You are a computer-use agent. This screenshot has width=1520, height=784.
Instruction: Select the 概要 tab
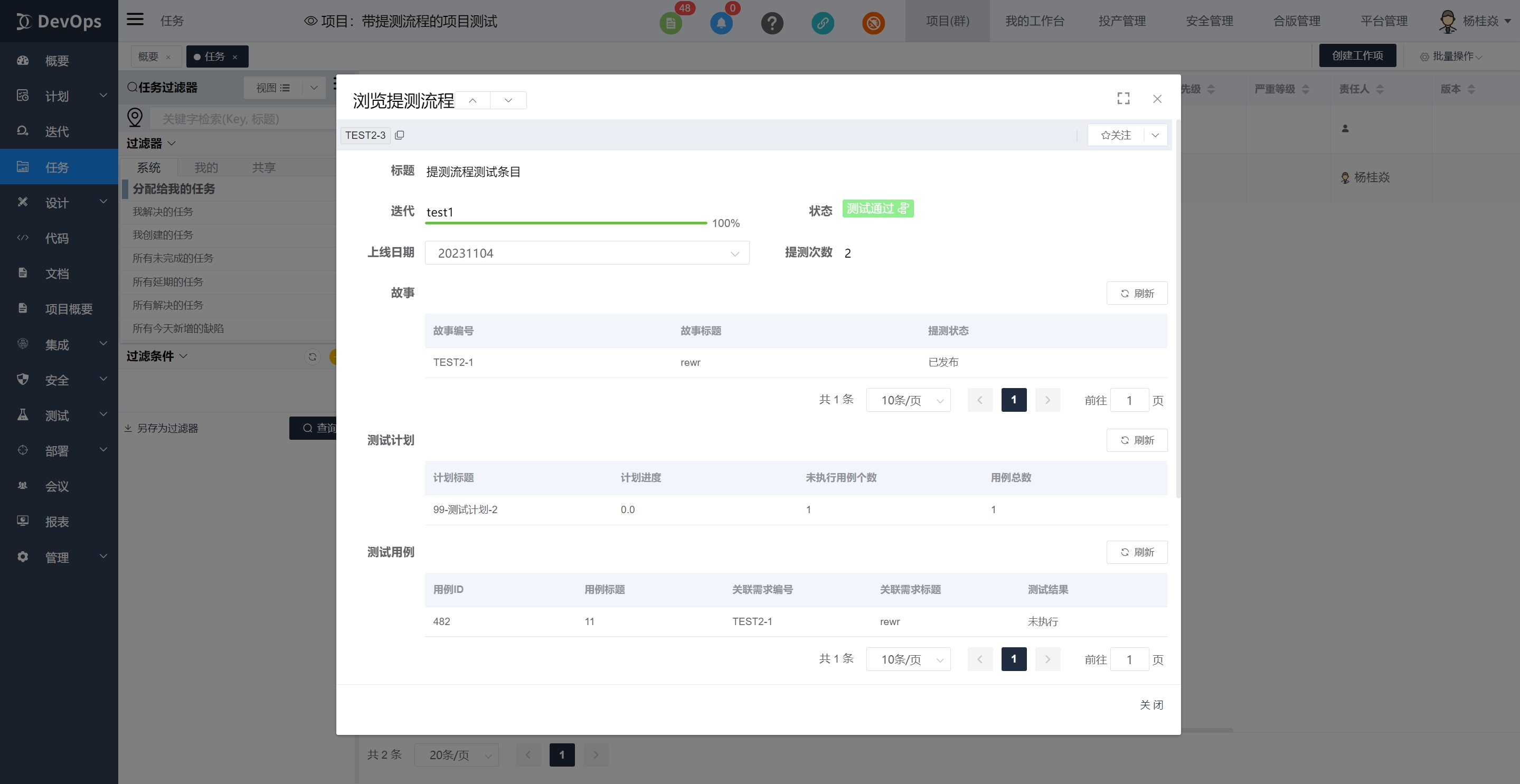coord(148,56)
